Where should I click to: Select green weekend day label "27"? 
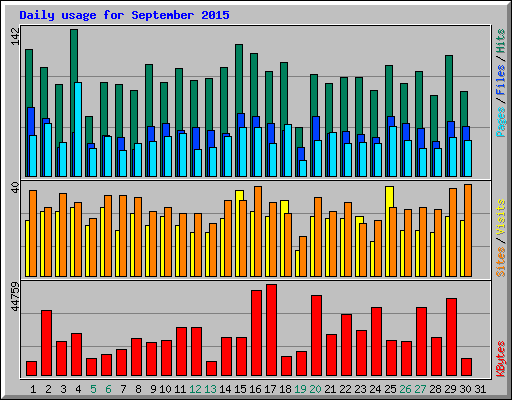click(x=420, y=389)
